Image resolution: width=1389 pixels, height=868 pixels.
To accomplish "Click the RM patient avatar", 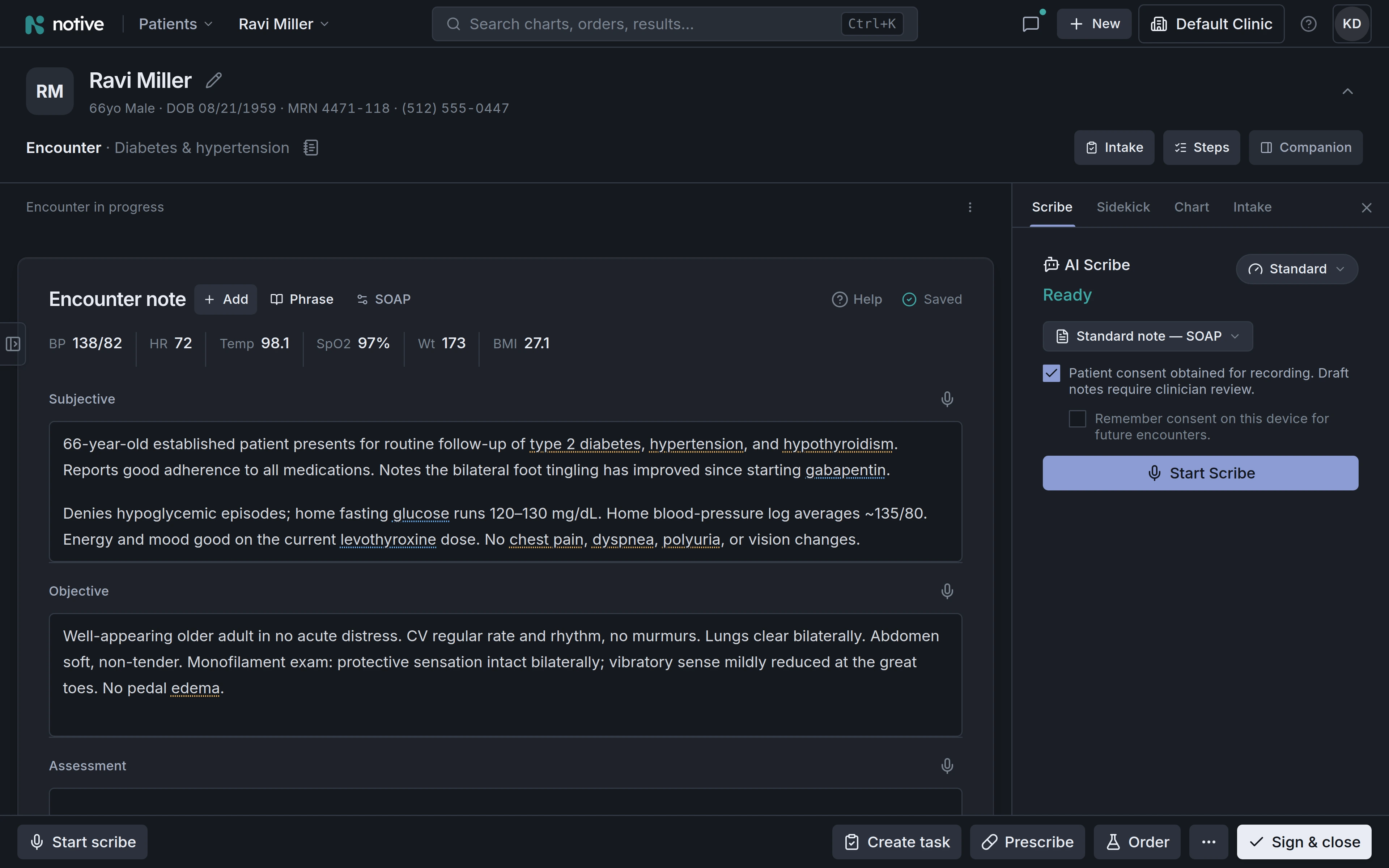I will tap(50, 91).
